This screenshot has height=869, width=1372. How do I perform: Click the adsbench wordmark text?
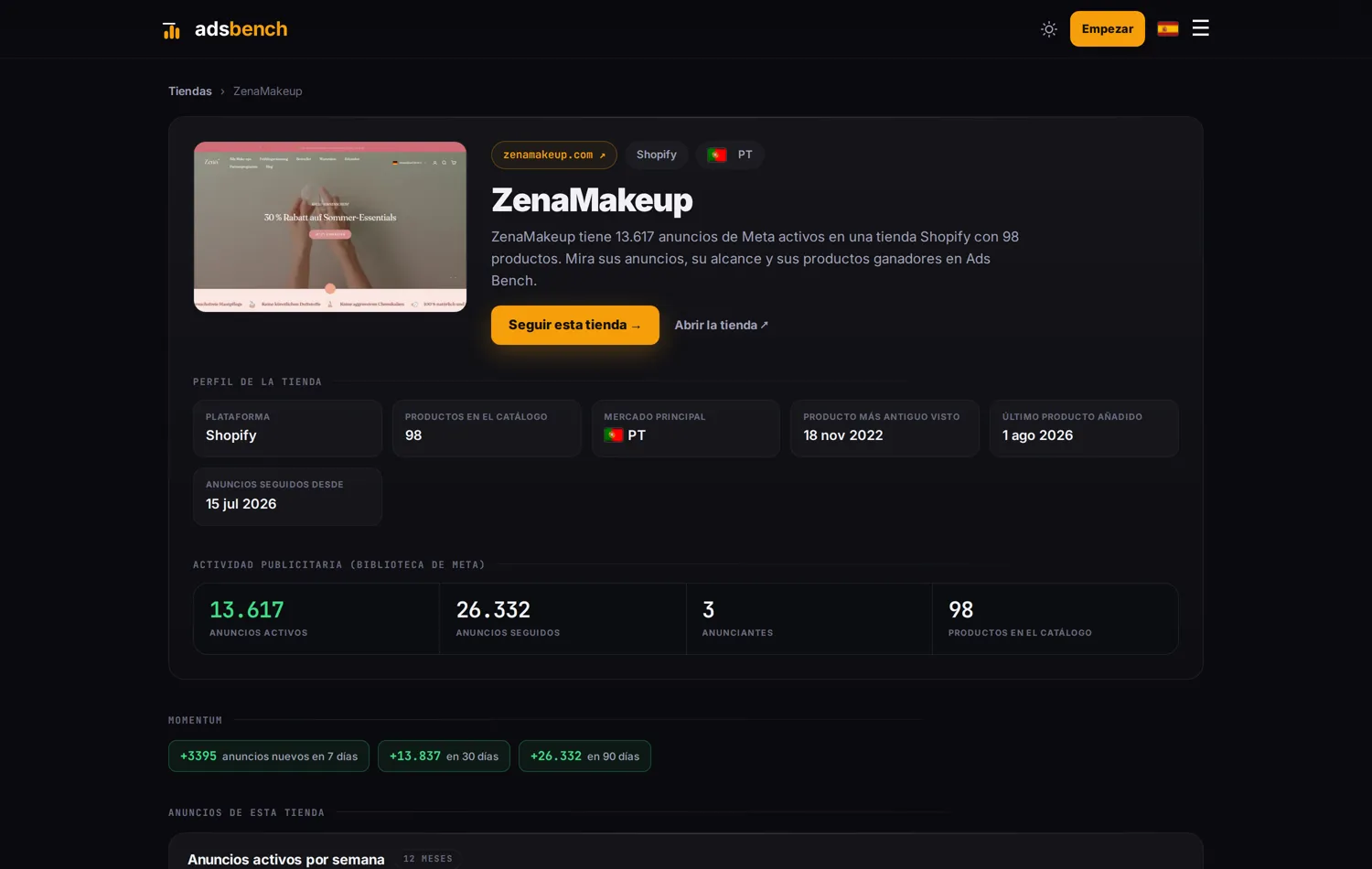241,29
